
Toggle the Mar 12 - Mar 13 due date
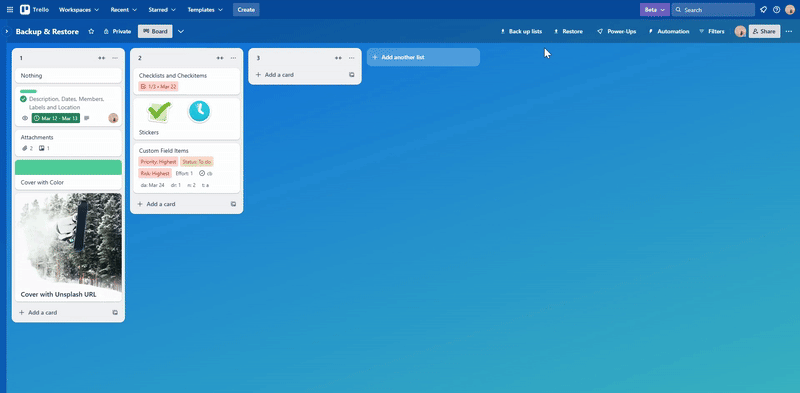pos(56,118)
